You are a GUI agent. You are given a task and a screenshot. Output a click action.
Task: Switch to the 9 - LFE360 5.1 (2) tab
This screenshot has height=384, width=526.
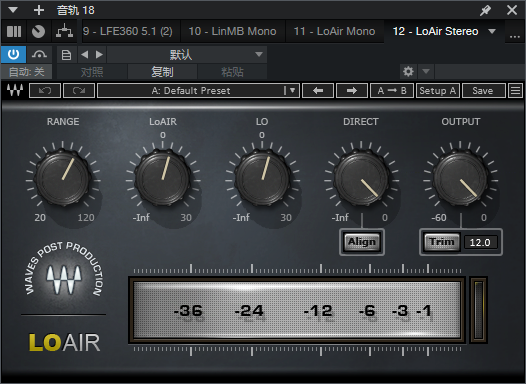[128, 31]
